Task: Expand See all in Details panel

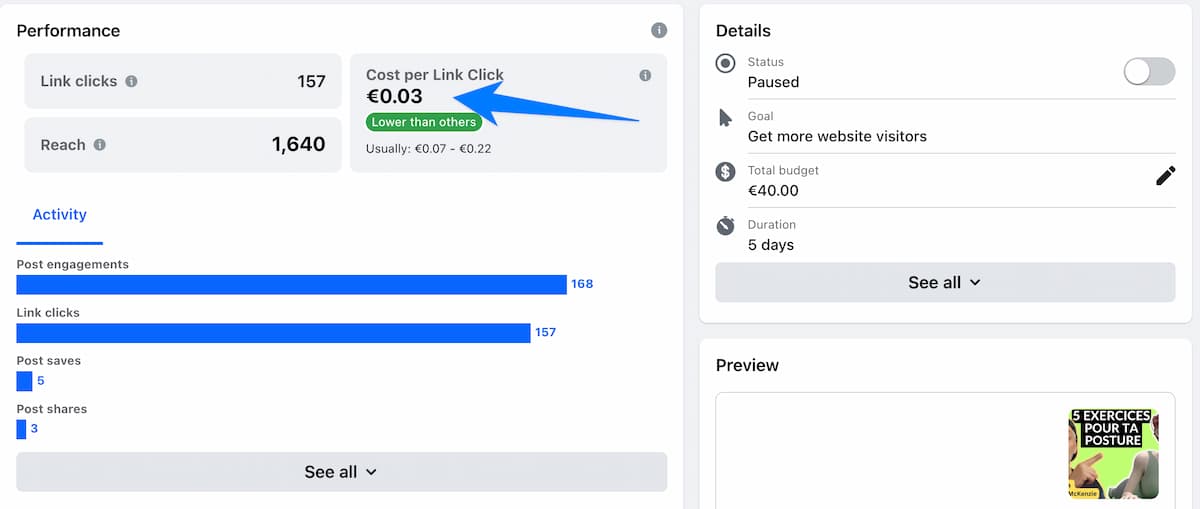Action: [x=945, y=282]
